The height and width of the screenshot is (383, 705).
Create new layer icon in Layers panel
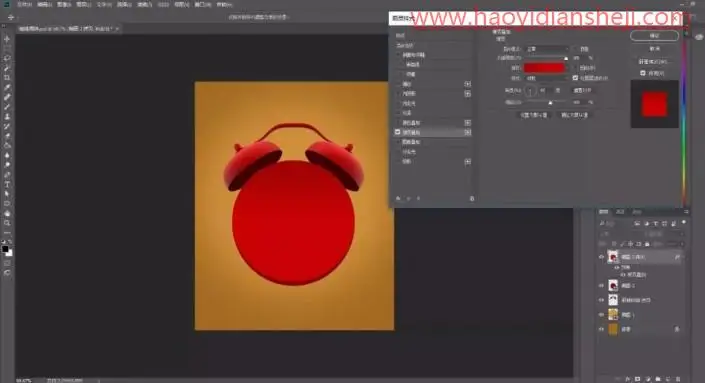(668, 379)
